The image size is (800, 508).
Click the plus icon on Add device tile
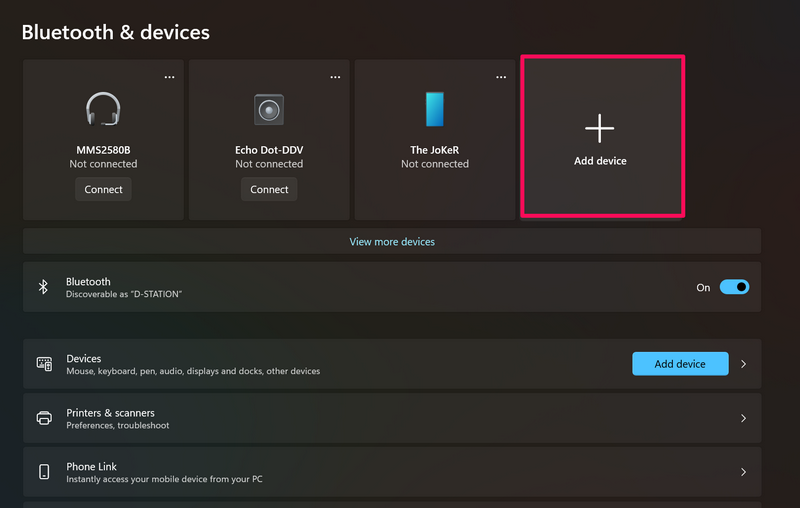click(x=599, y=128)
